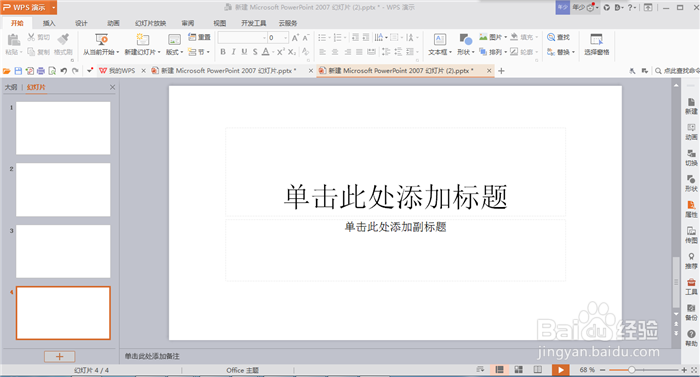Toggle Bold formatting

(223, 52)
